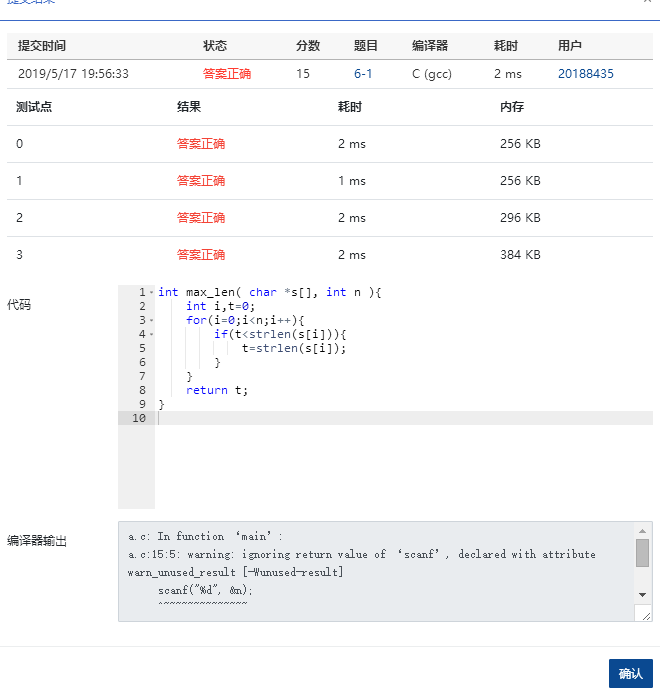The image size is (660, 696).
Task: Click test point 2 result 答案正确
Action: click(201, 218)
